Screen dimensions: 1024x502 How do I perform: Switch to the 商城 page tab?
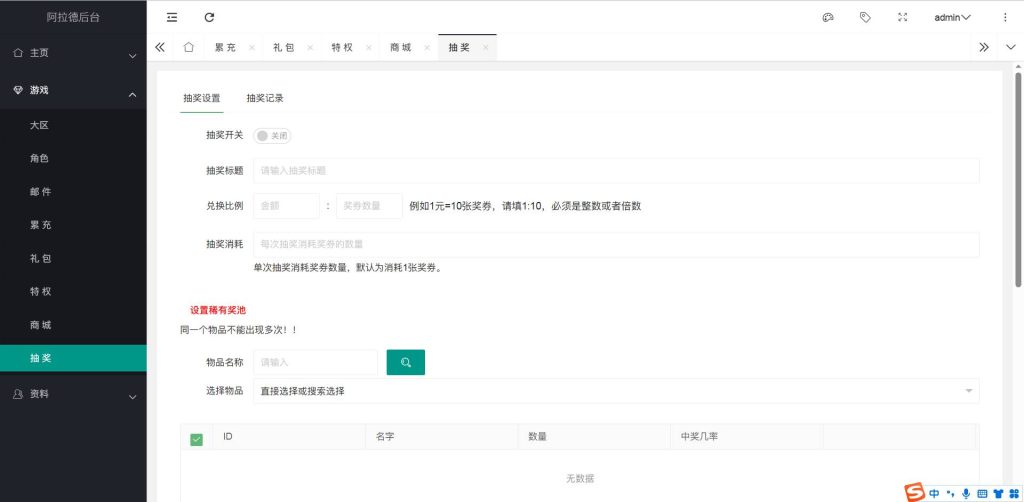(x=400, y=47)
